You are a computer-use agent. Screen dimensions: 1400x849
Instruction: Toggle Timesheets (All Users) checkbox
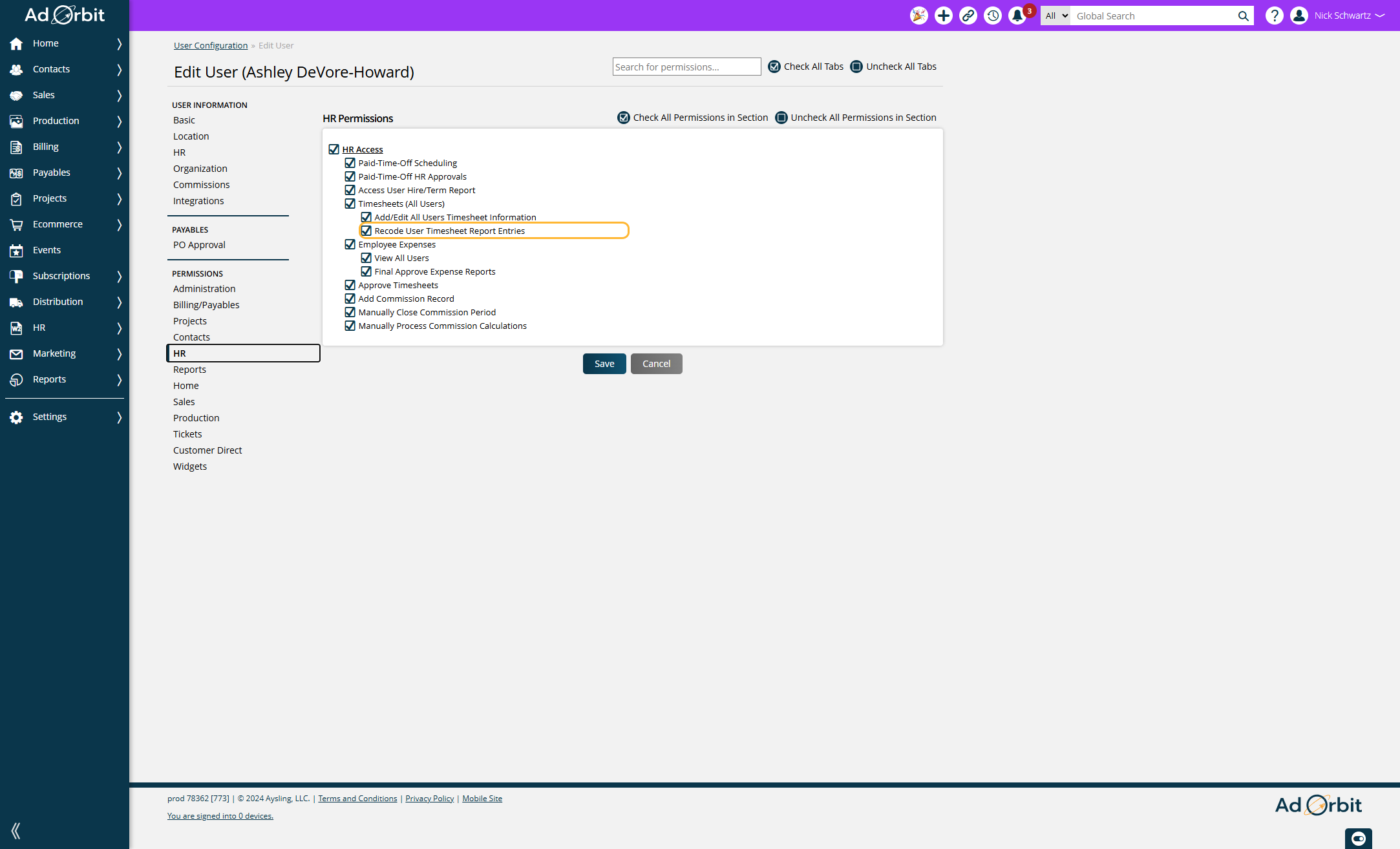[350, 204]
